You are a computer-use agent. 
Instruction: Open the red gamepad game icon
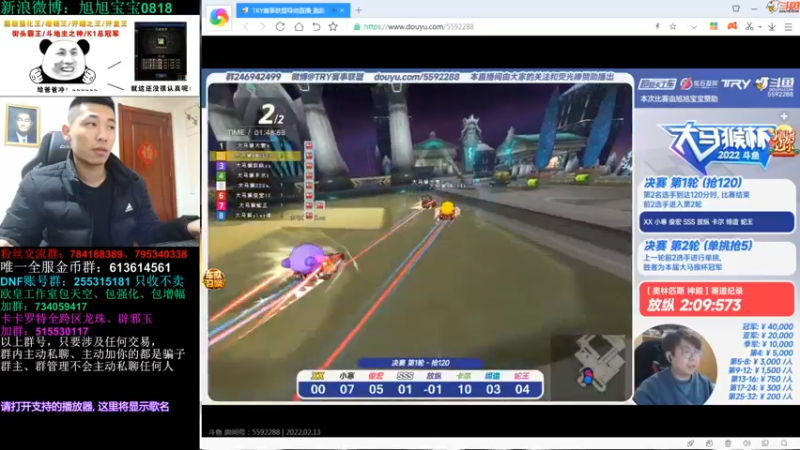point(732,26)
